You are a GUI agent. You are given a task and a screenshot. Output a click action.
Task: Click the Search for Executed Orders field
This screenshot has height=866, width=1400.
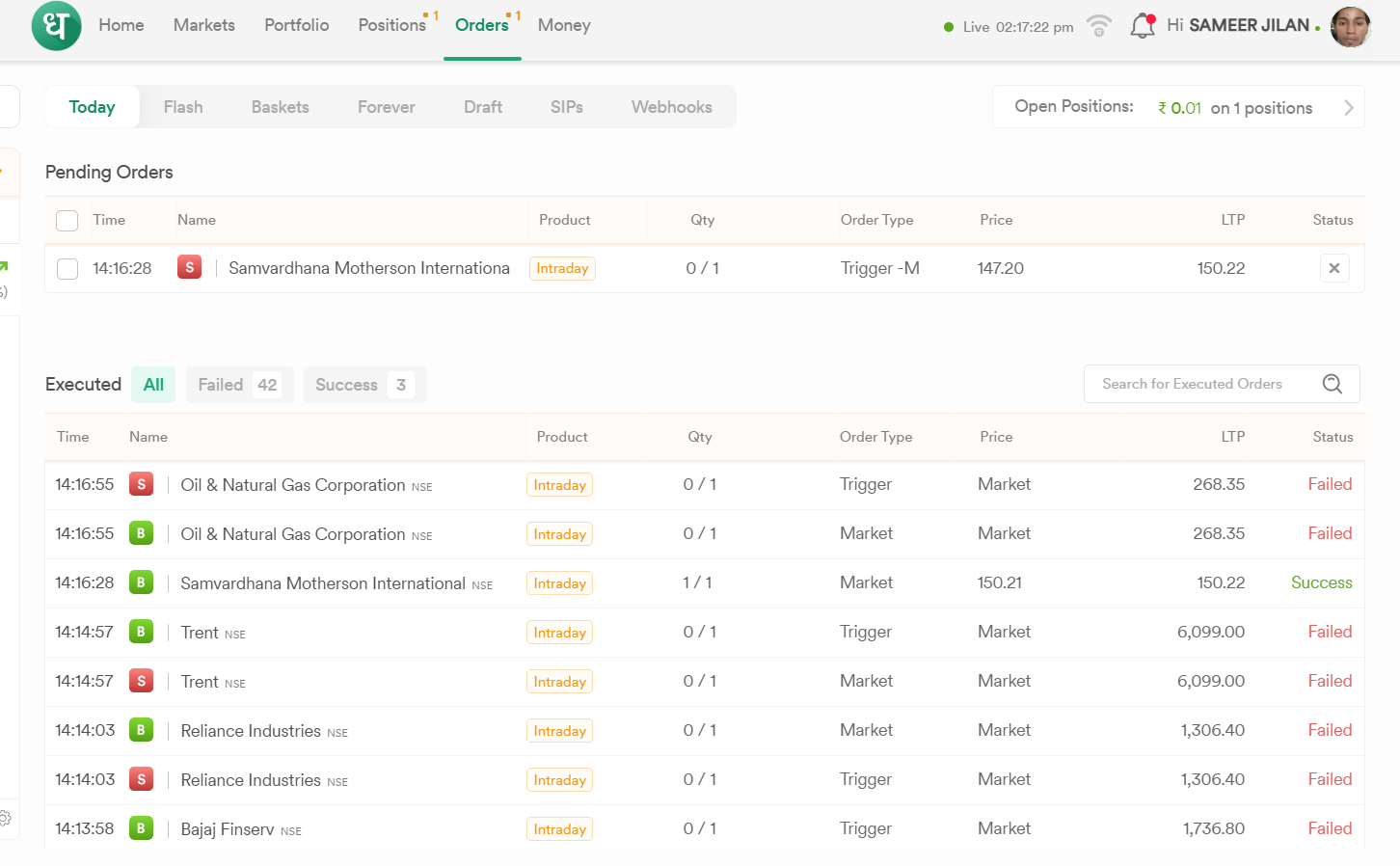(1222, 384)
